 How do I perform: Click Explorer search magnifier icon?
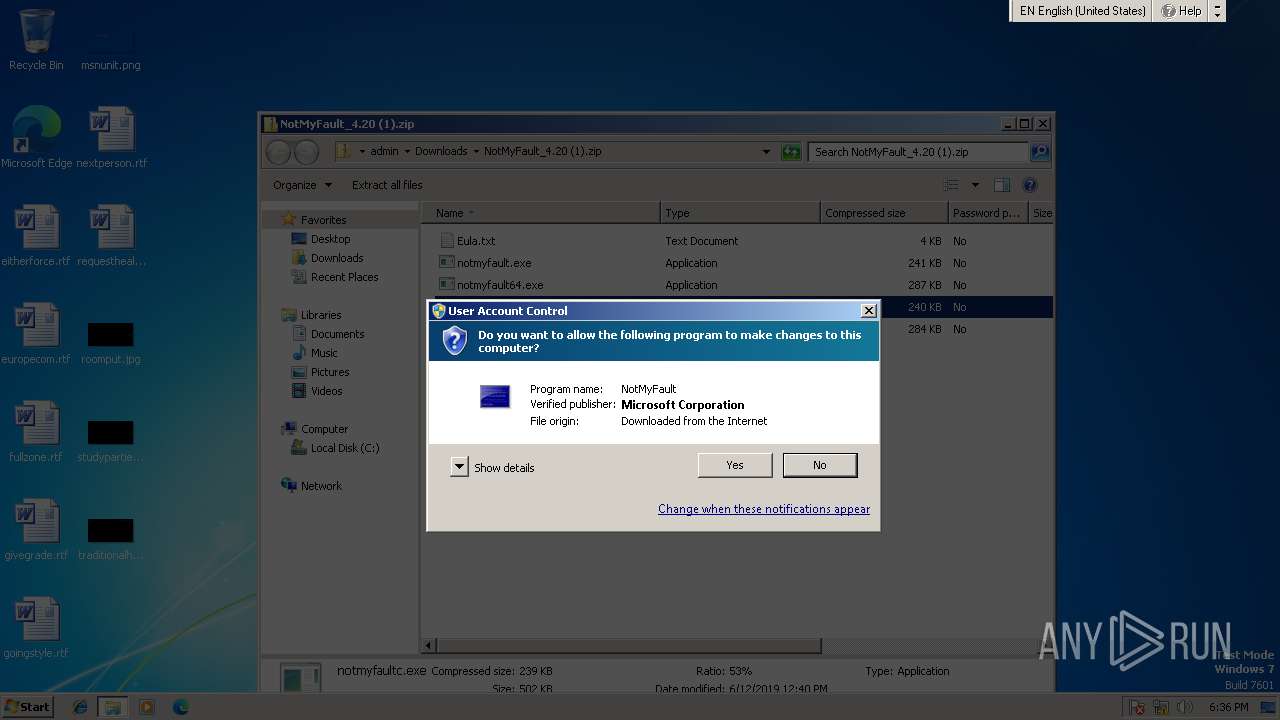pos(1040,152)
